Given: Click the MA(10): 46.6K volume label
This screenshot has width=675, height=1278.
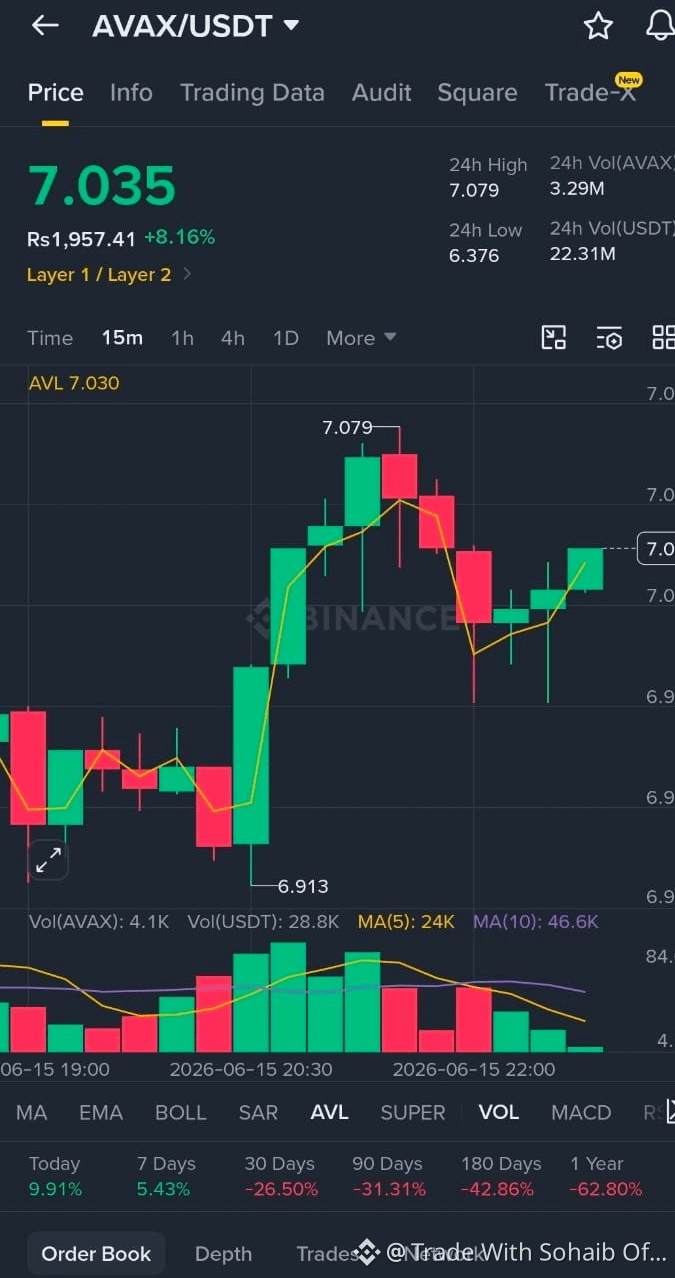Looking at the screenshot, I should click(x=535, y=922).
